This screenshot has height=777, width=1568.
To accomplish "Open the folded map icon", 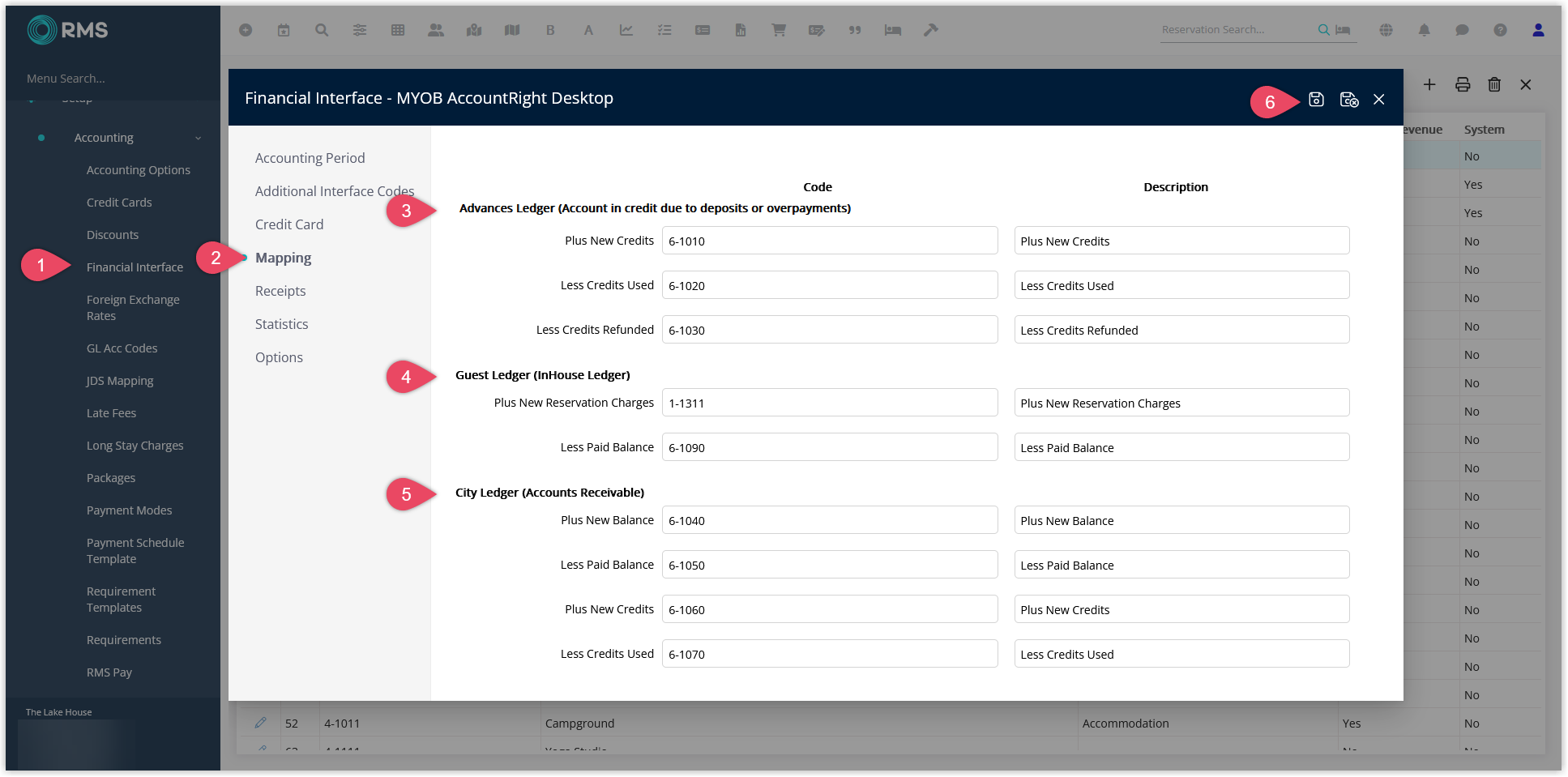I will [x=512, y=30].
